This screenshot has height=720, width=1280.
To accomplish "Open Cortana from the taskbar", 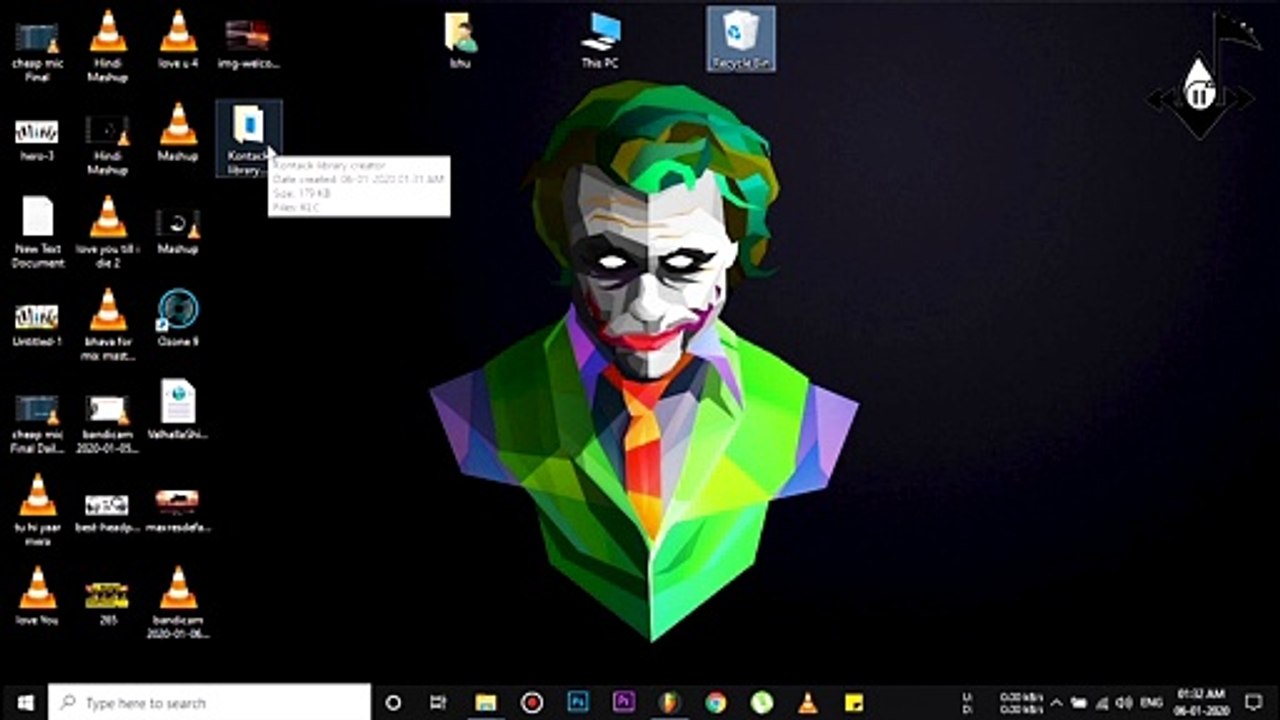I will tap(393, 702).
